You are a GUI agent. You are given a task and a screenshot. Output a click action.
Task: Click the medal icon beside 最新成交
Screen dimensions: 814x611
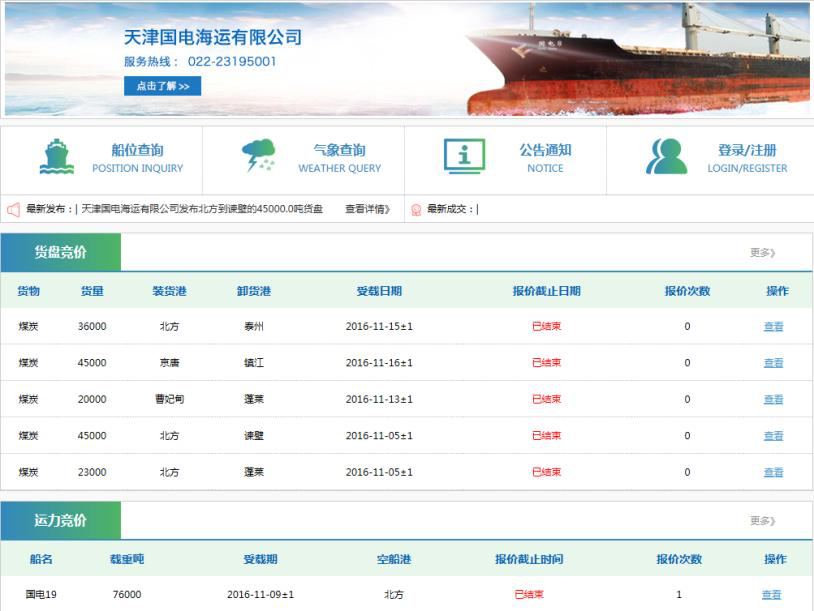(416, 210)
